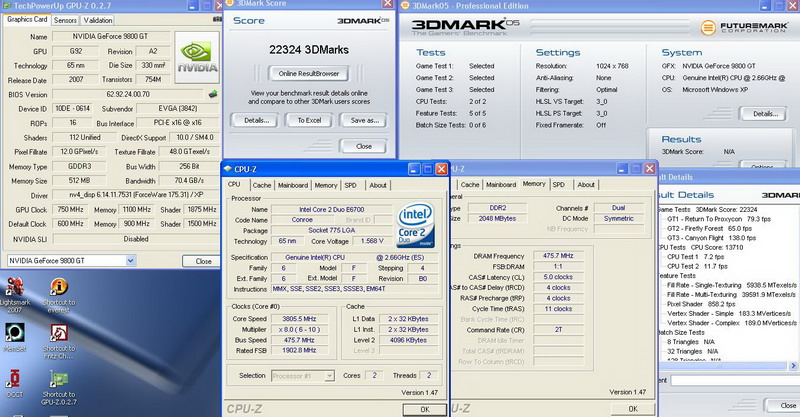Click Close button in Result Details window
The height and width of the screenshot is (417, 800).
tap(785, 405)
